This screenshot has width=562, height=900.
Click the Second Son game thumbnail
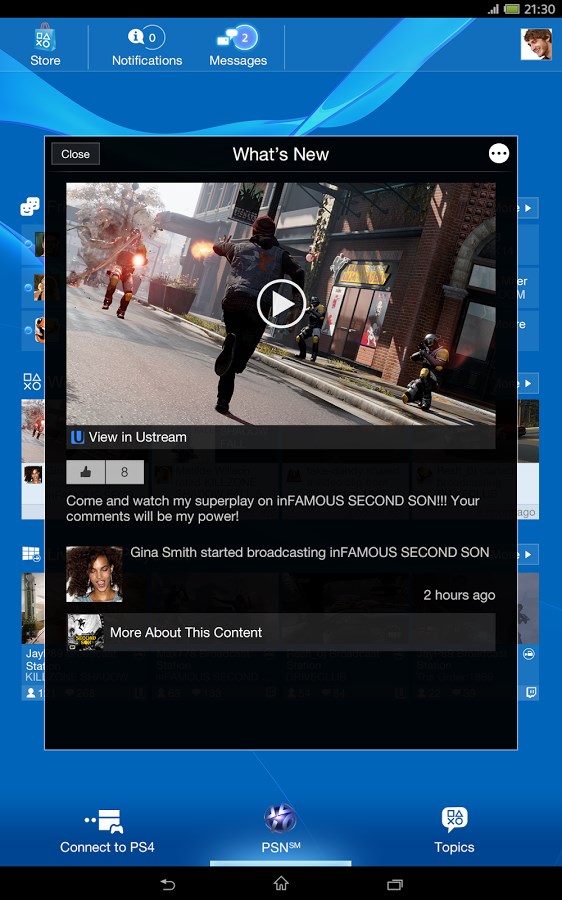[86, 632]
